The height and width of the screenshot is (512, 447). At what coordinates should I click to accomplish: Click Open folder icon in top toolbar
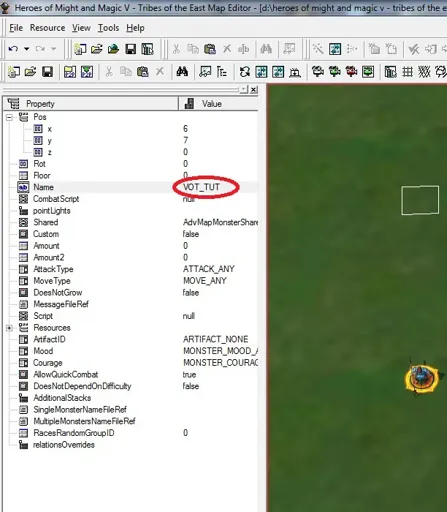(97, 49)
